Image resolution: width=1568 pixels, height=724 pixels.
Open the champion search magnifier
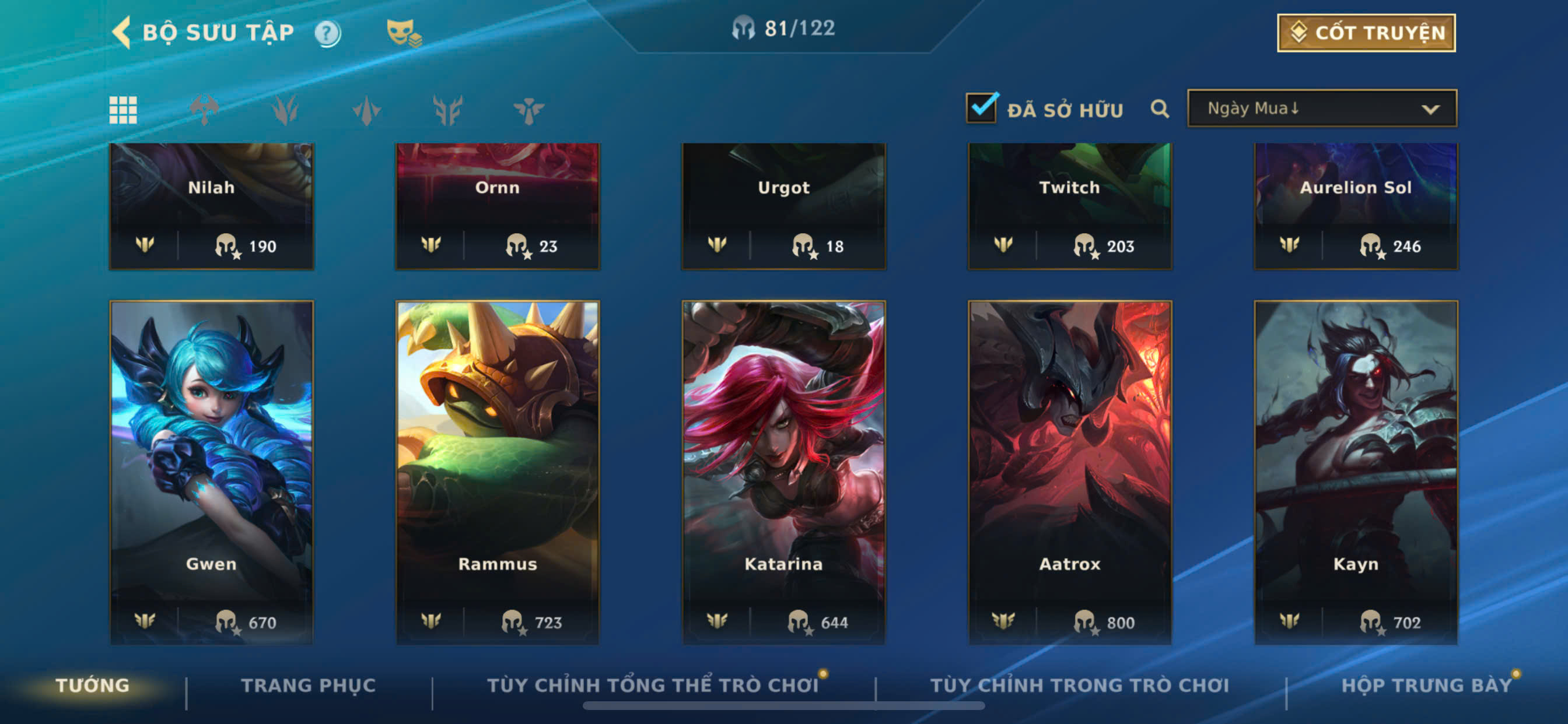[x=1160, y=109]
